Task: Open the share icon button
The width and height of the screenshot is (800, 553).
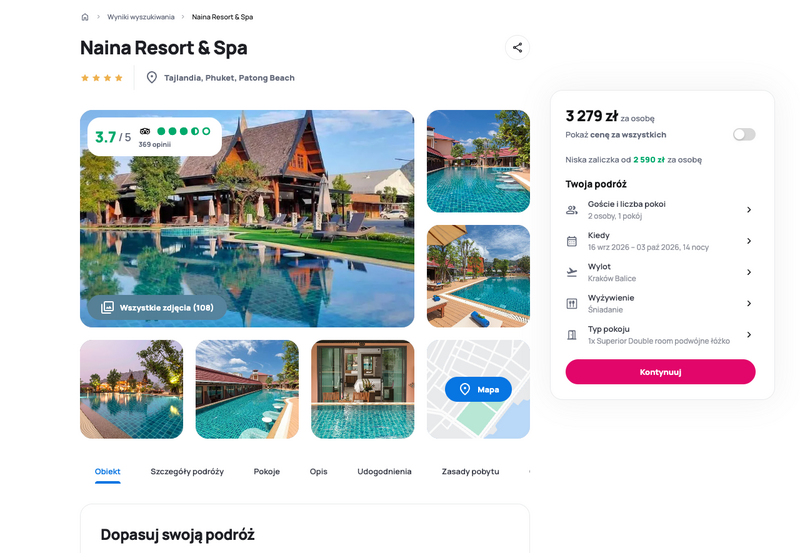Action: coord(517,47)
